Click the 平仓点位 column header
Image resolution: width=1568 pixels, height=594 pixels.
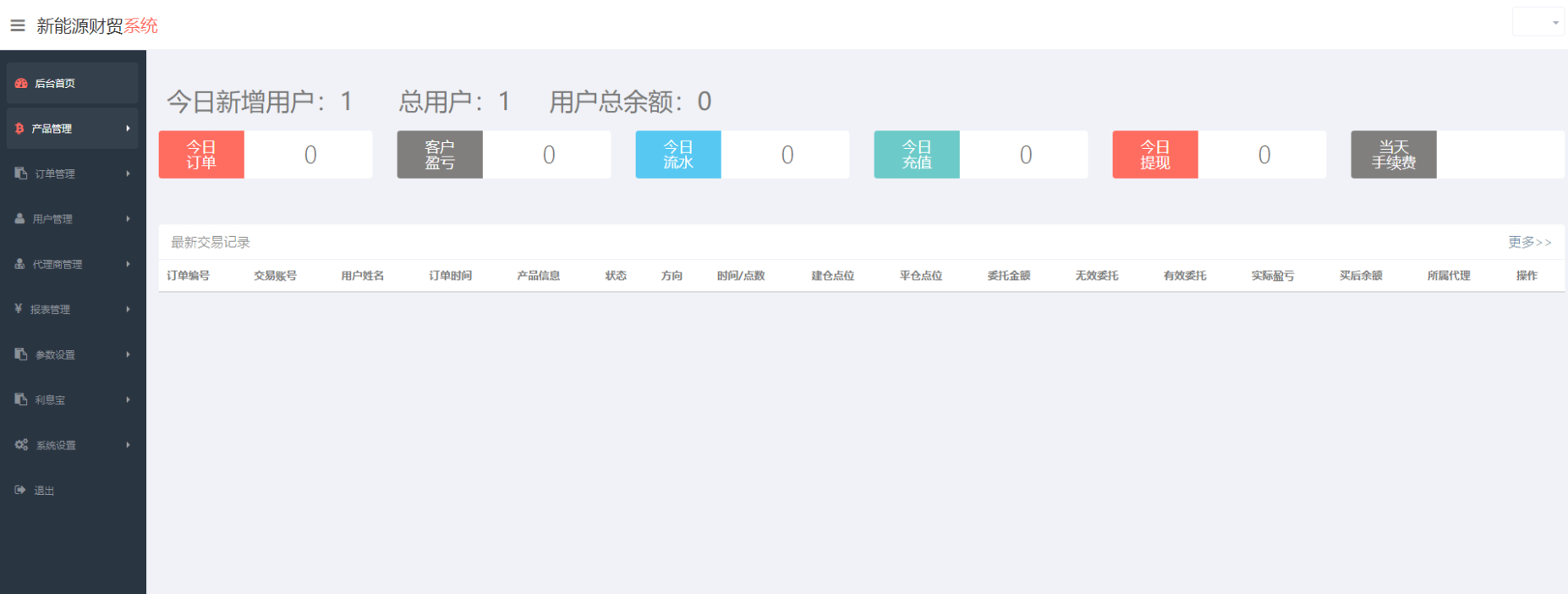click(921, 276)
